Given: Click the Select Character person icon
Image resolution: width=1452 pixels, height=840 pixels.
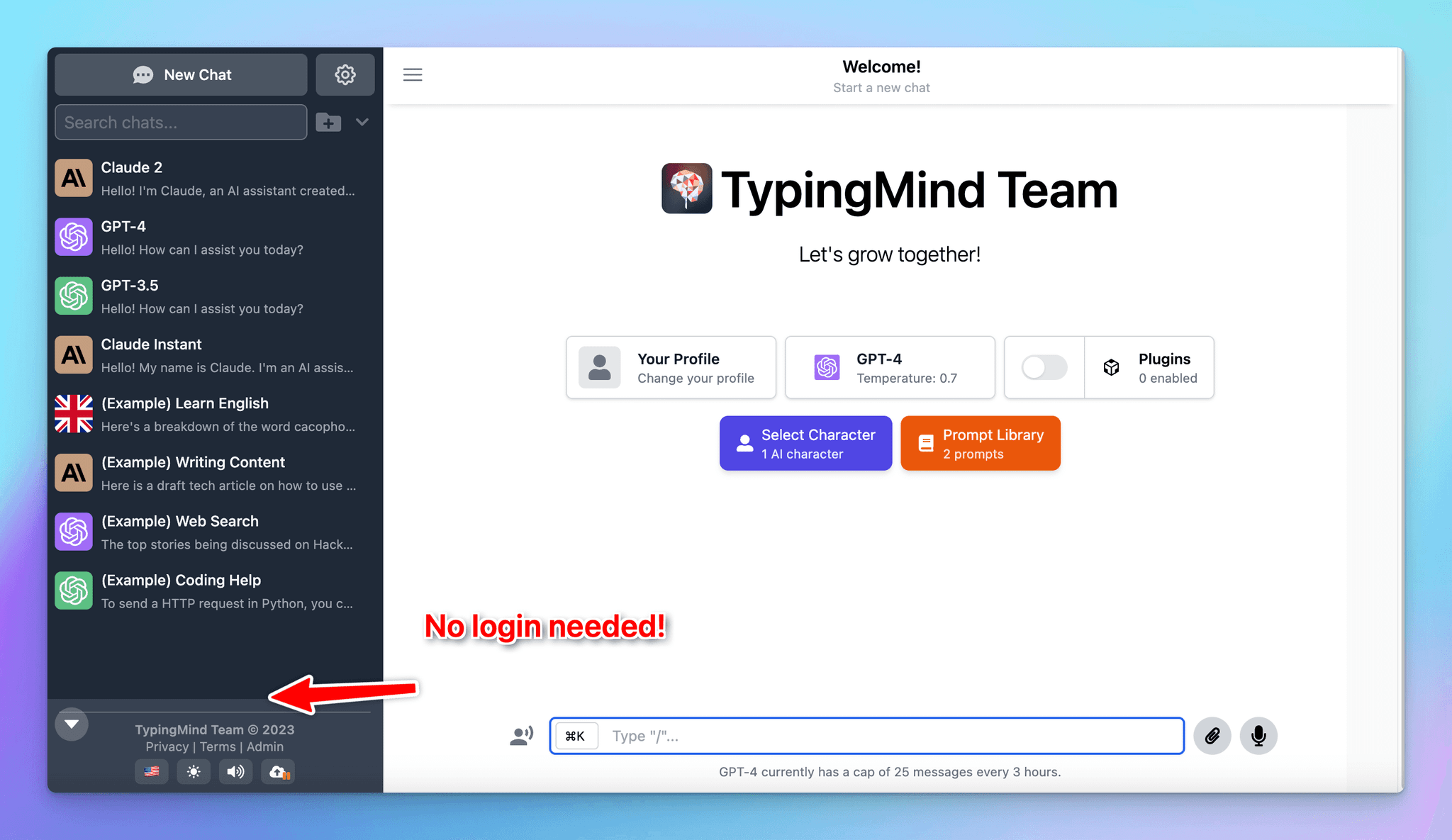Looking at the screenshot, I should click(744, 443).
